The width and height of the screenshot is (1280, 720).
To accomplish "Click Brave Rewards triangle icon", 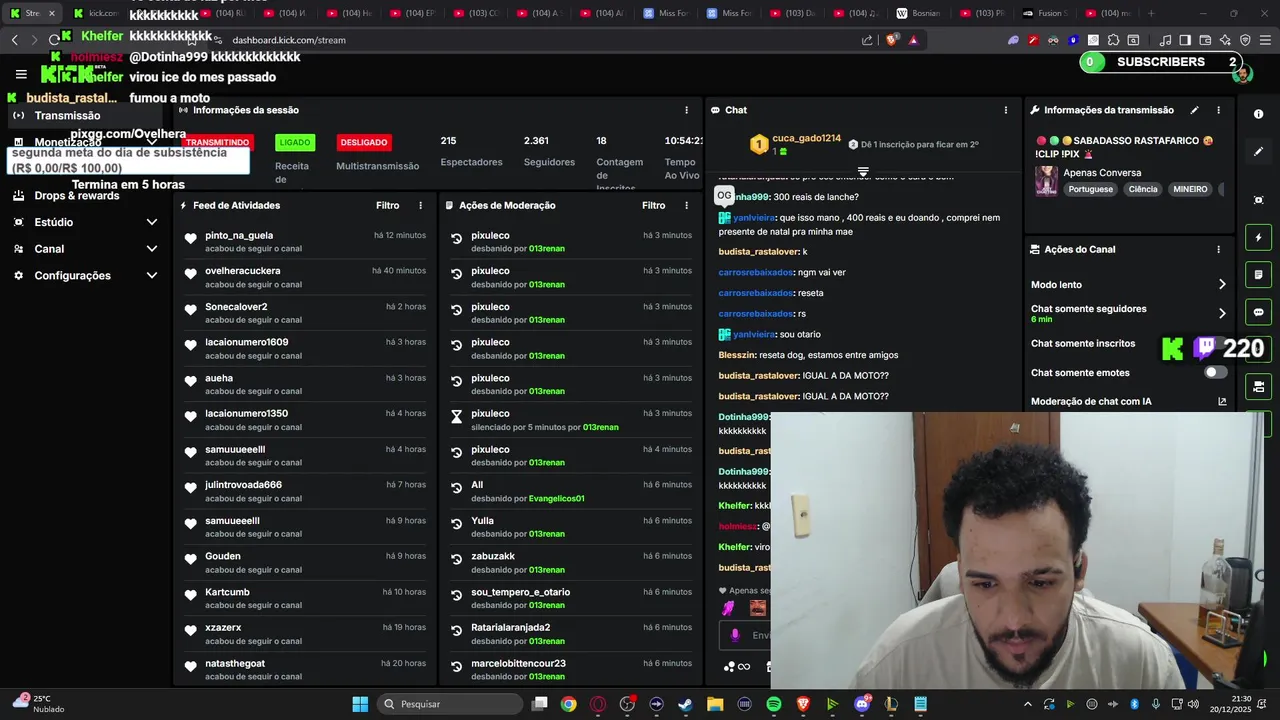I will [913, 40].
